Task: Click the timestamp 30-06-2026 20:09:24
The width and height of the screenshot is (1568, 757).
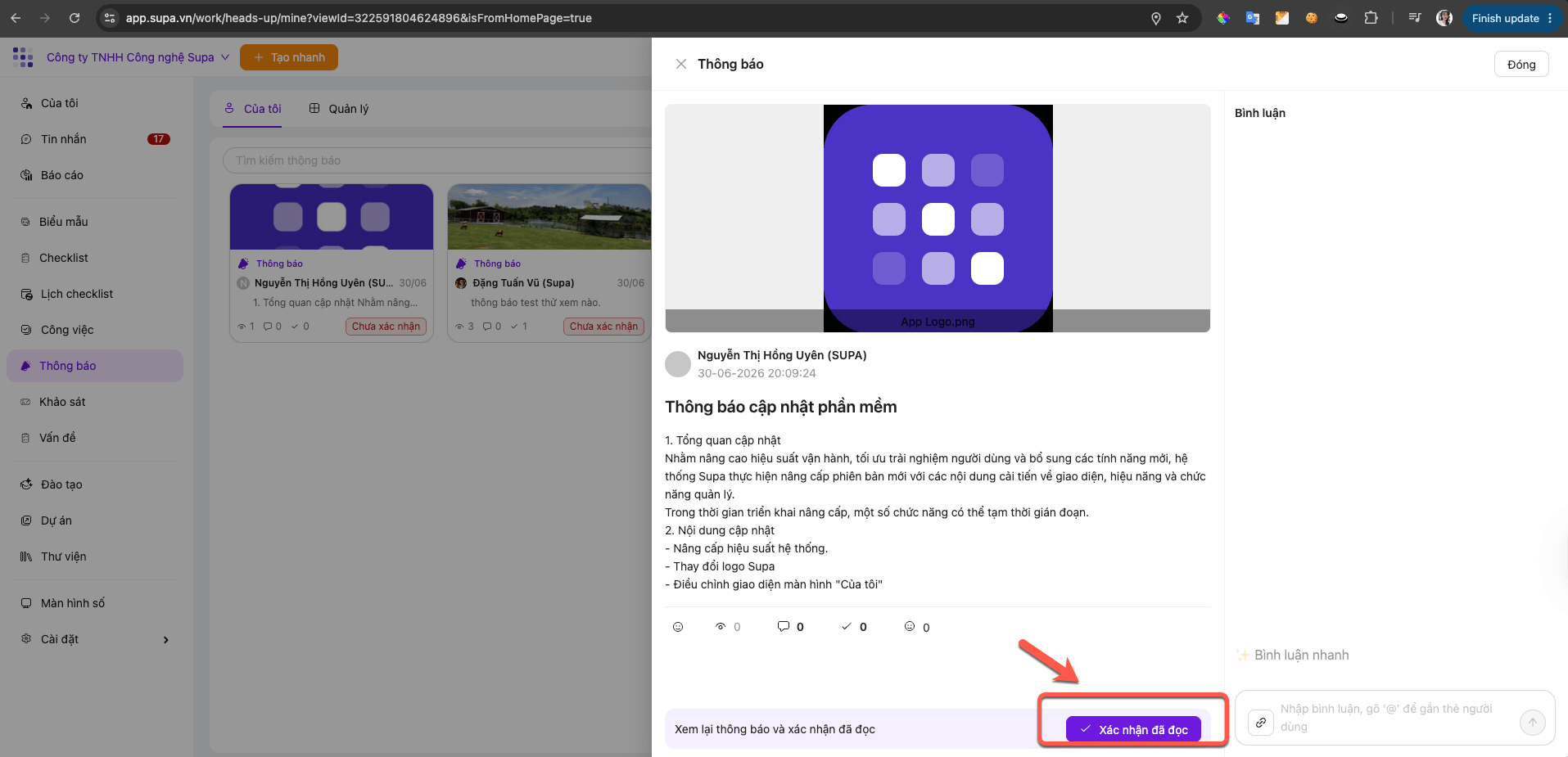Action: pos(757,373)
